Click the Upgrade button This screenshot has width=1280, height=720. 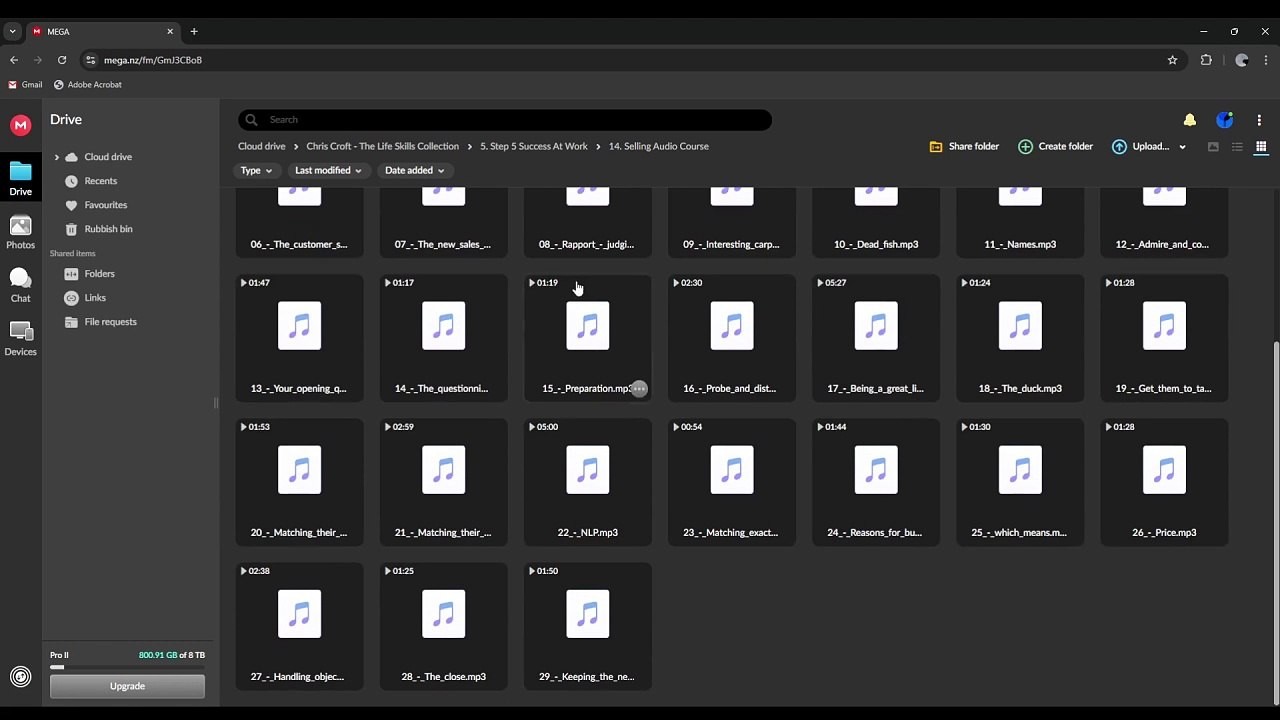(x=127, y=686)
